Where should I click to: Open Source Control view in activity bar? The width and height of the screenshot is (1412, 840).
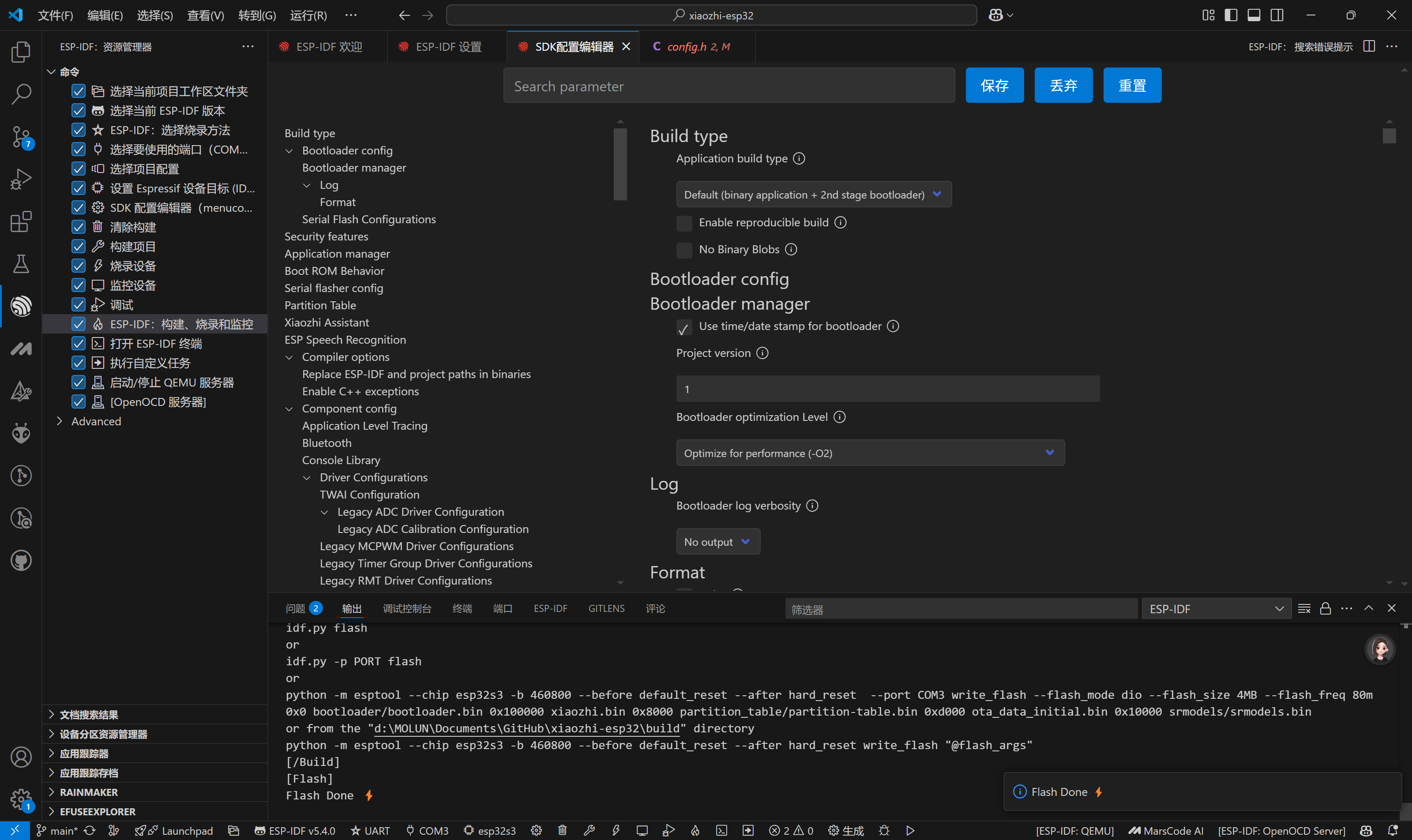[x=21, y=136]
